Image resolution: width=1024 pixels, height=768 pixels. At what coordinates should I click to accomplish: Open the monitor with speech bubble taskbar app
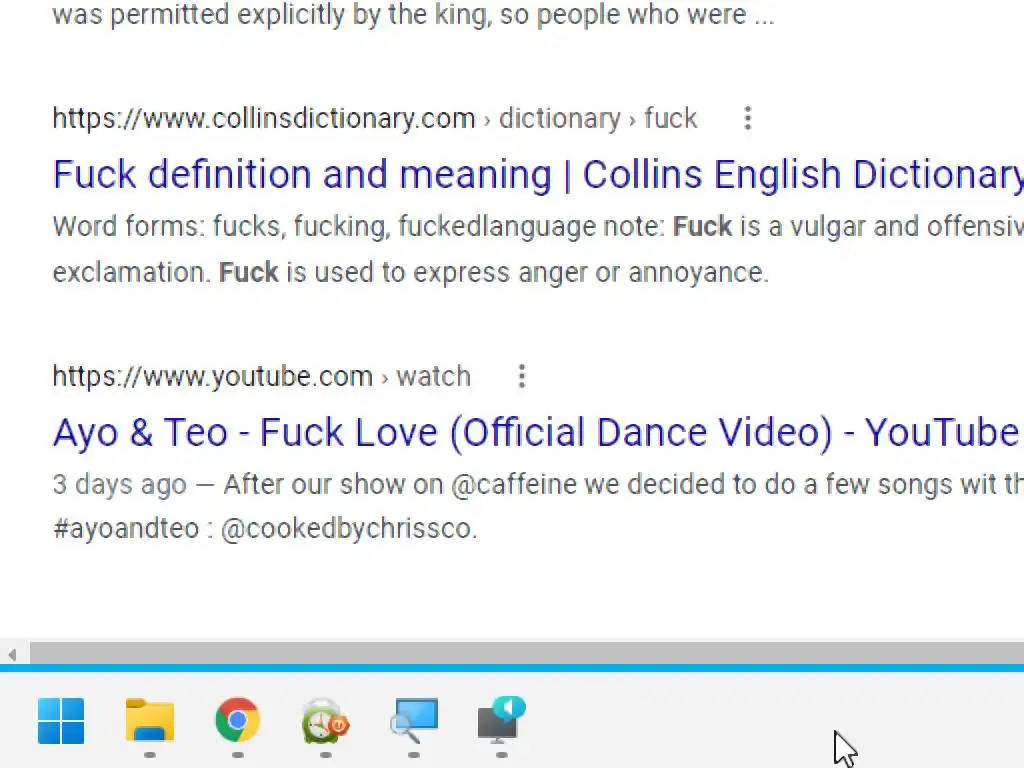coord(502,720)
